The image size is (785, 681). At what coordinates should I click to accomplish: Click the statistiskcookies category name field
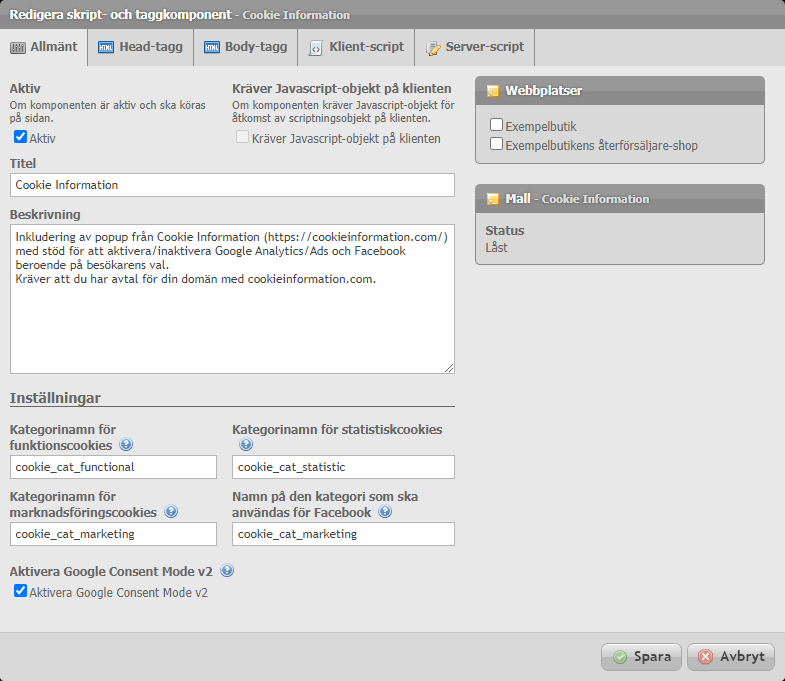[x=343, y=467]
